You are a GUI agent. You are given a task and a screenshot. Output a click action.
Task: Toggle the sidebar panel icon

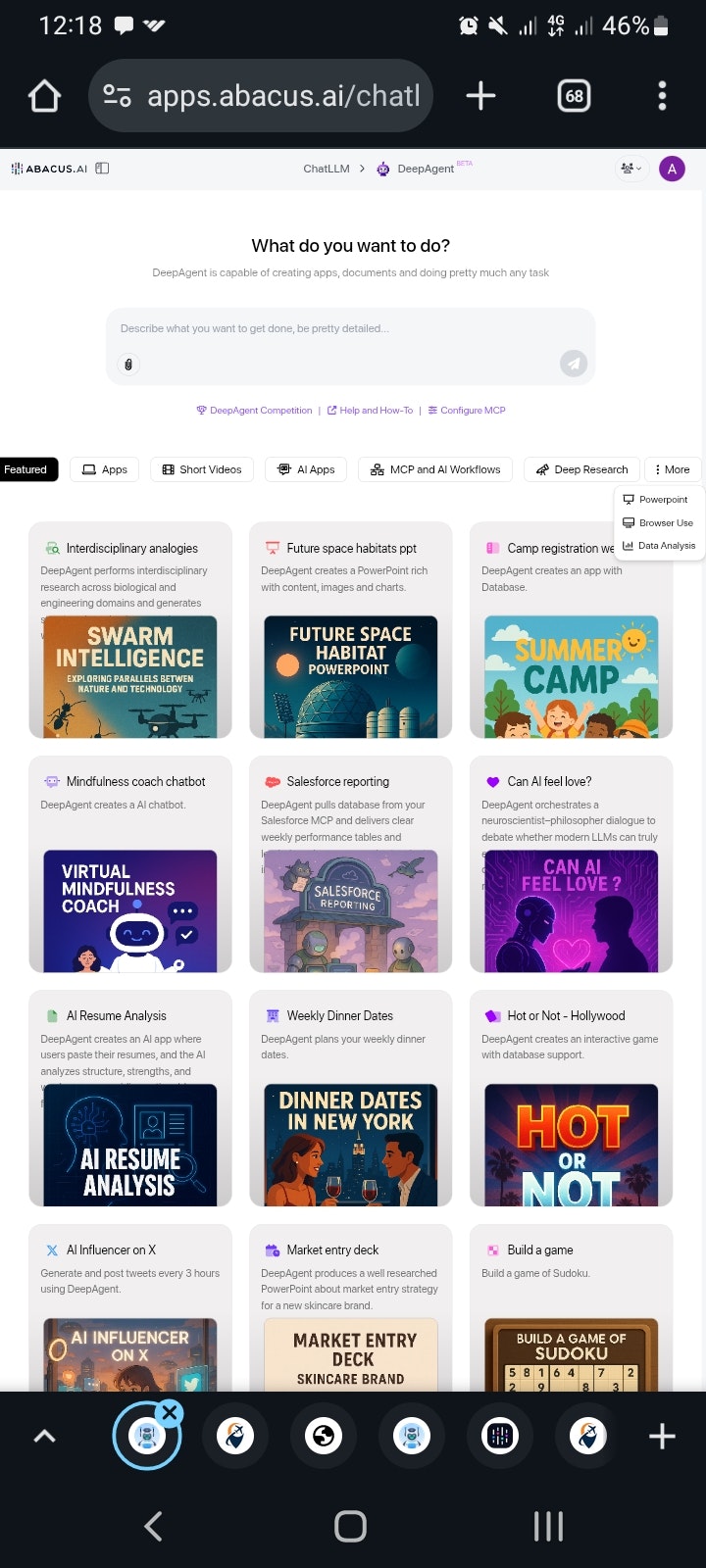click(102, 169)
